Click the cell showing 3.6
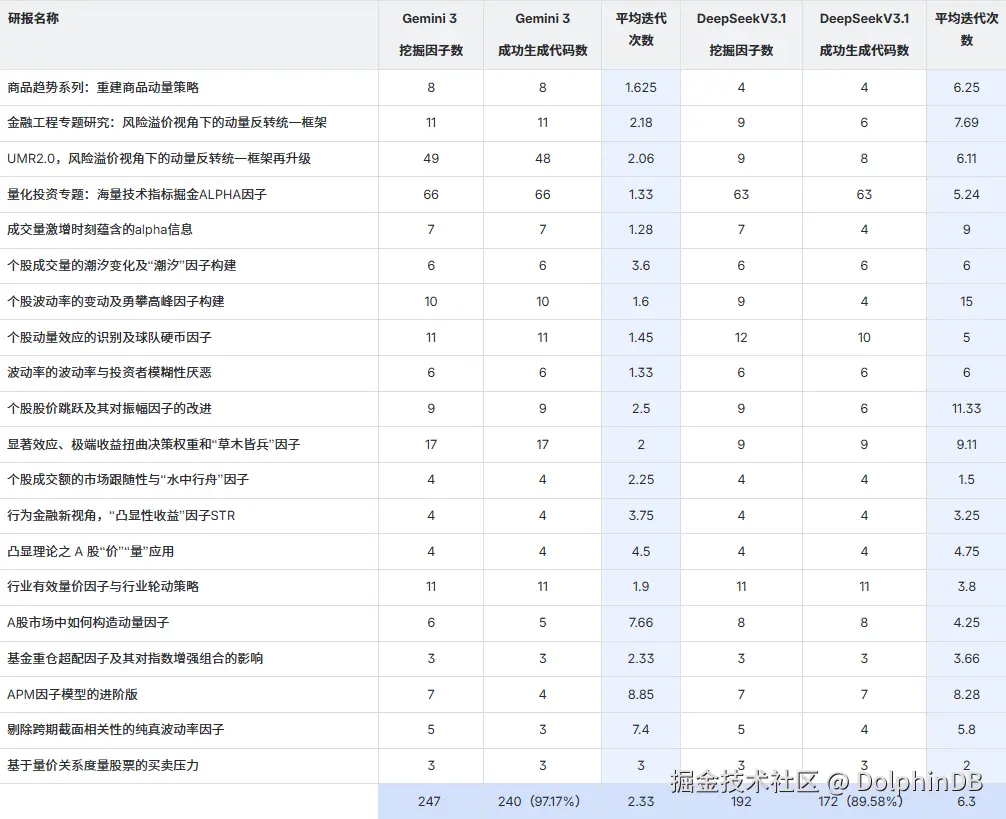Screen dimensions: 1006x819 tap(641, 266)
